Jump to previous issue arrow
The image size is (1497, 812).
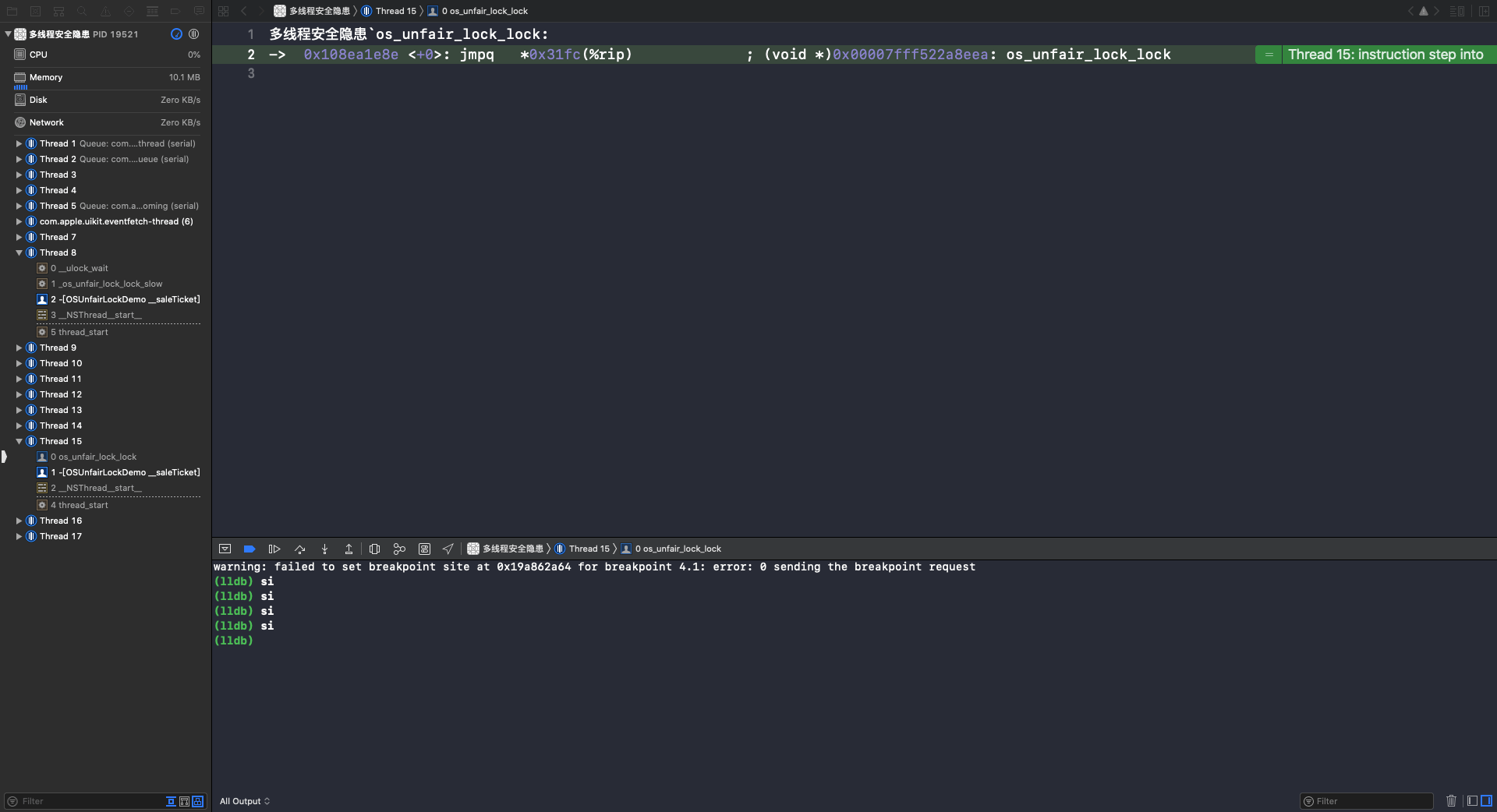[1410, 11]
